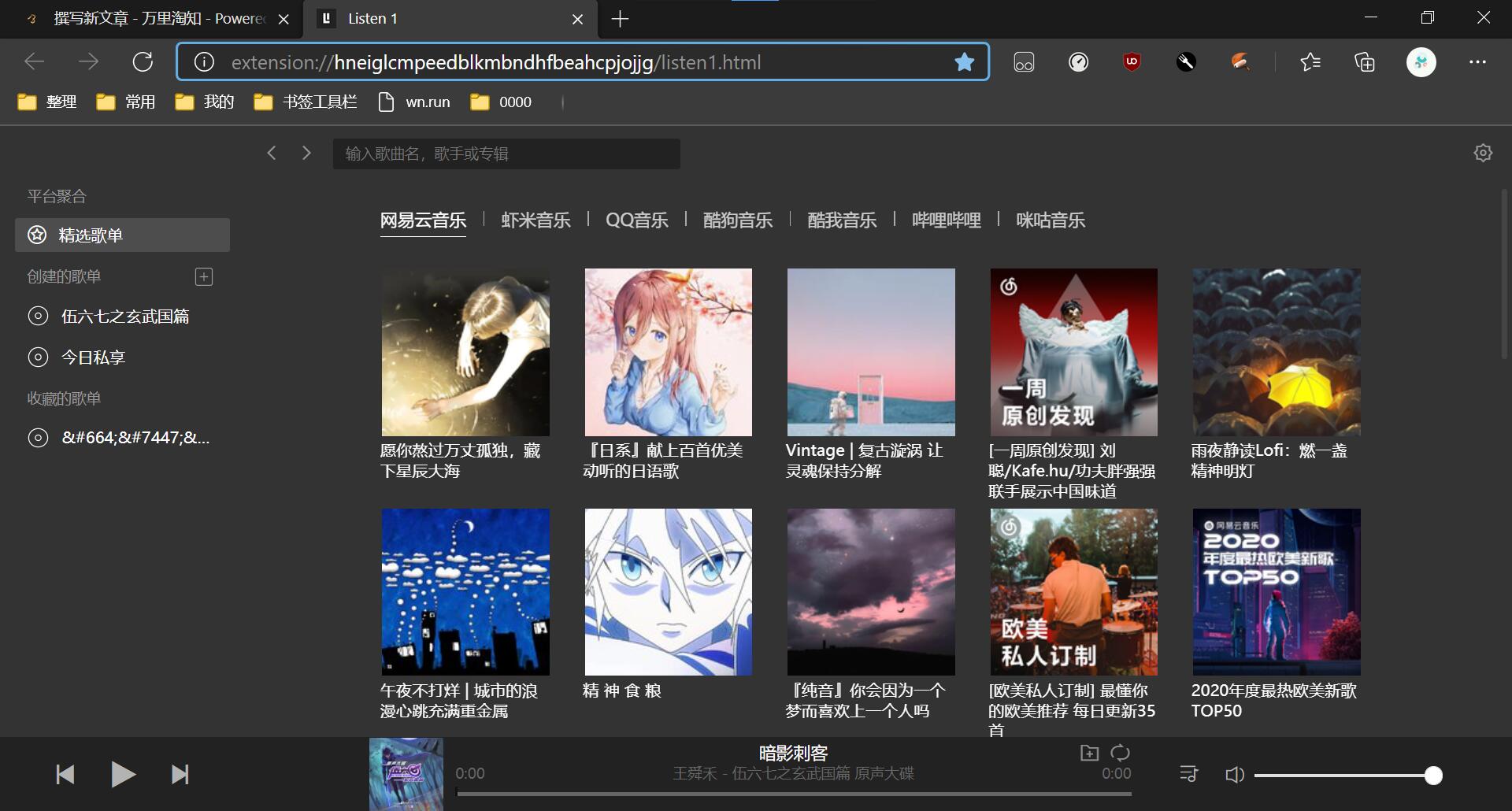Switch to the 撰写新文章 browser tab
Viewport: 1512px width, 811px height.
pos(150,19)
